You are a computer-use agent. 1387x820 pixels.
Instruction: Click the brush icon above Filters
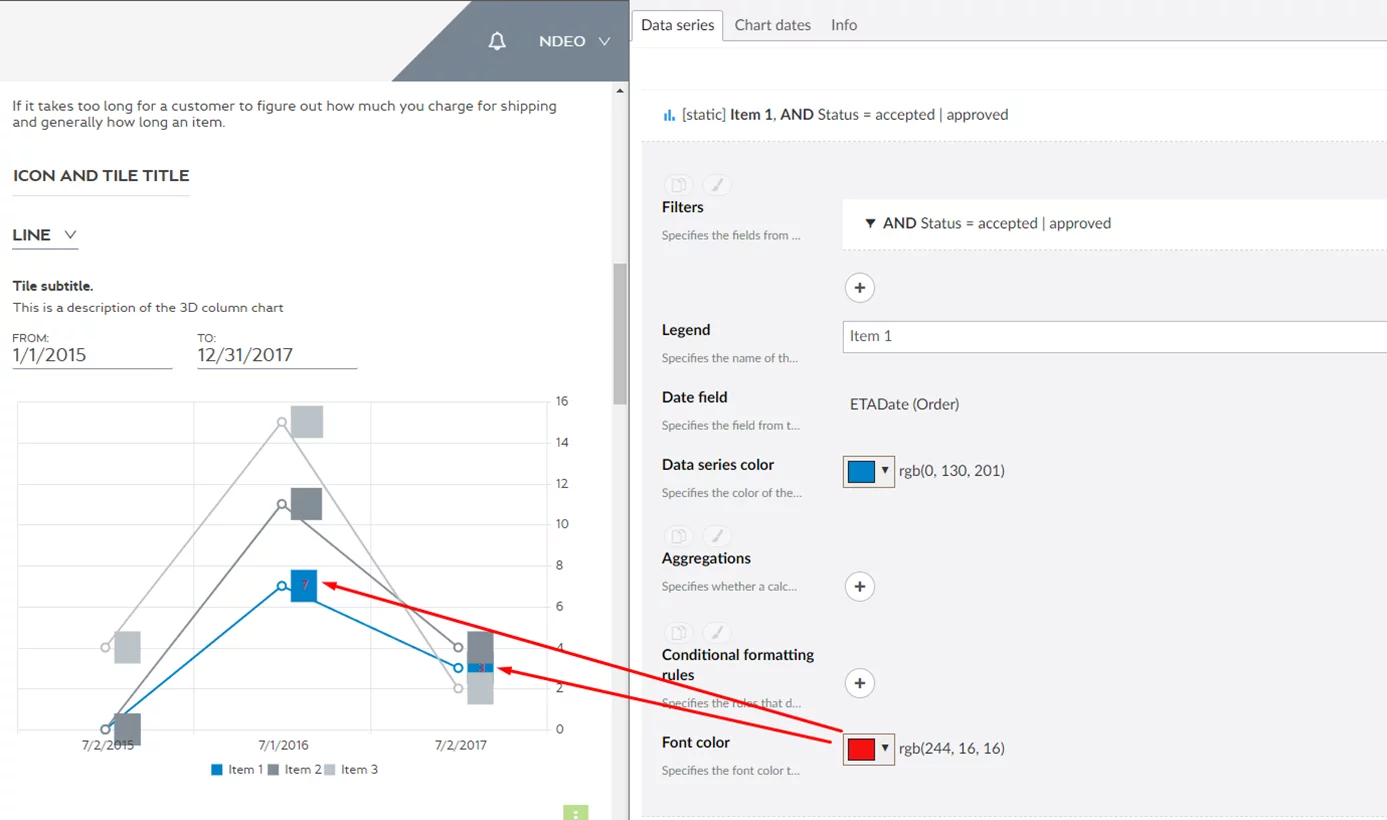pyautogui.click(x=716, y=185)
